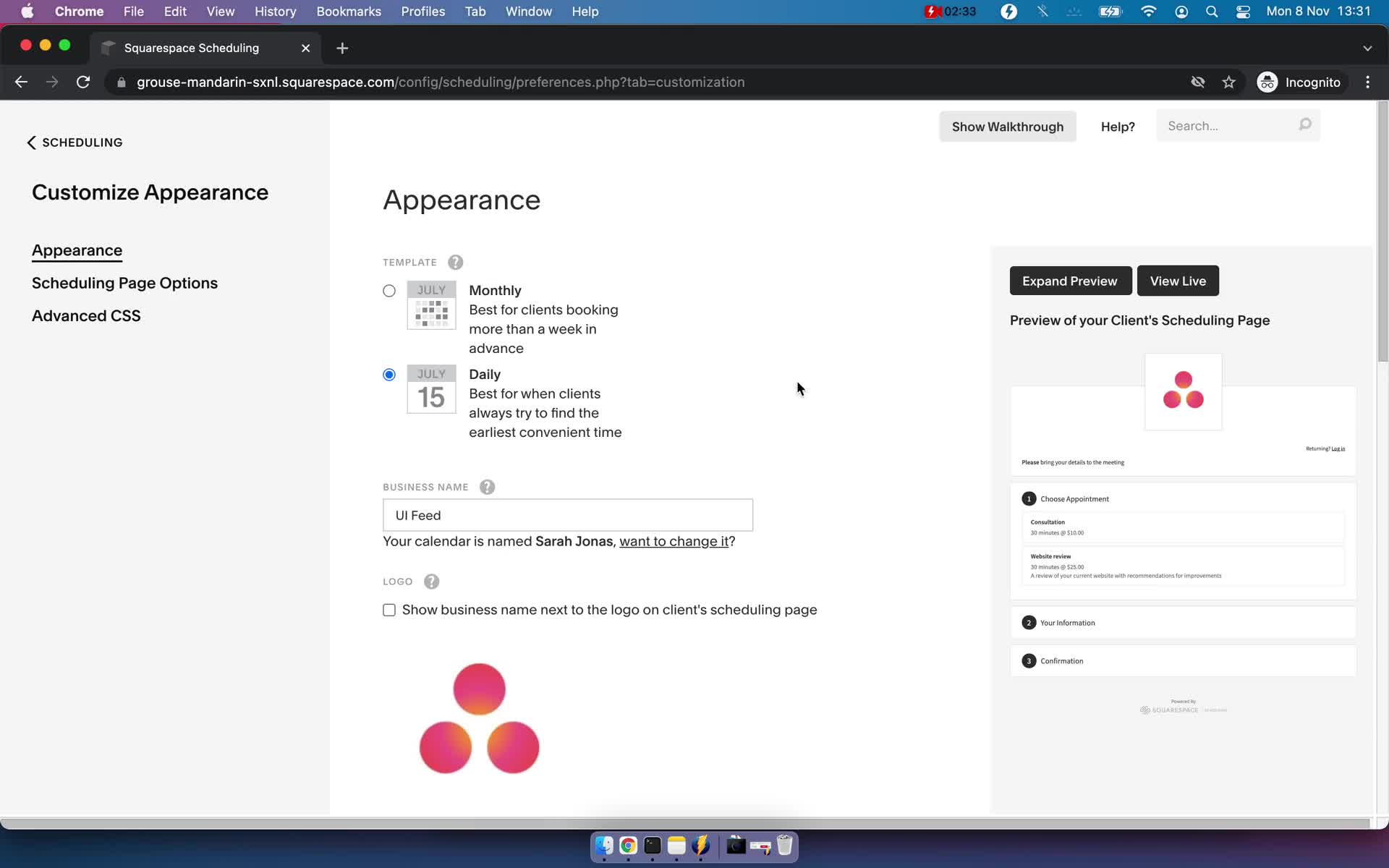Viewport: 1389px width, 868px height.
Task: Click the Business Name text field
Action: (x=568, y=515)
